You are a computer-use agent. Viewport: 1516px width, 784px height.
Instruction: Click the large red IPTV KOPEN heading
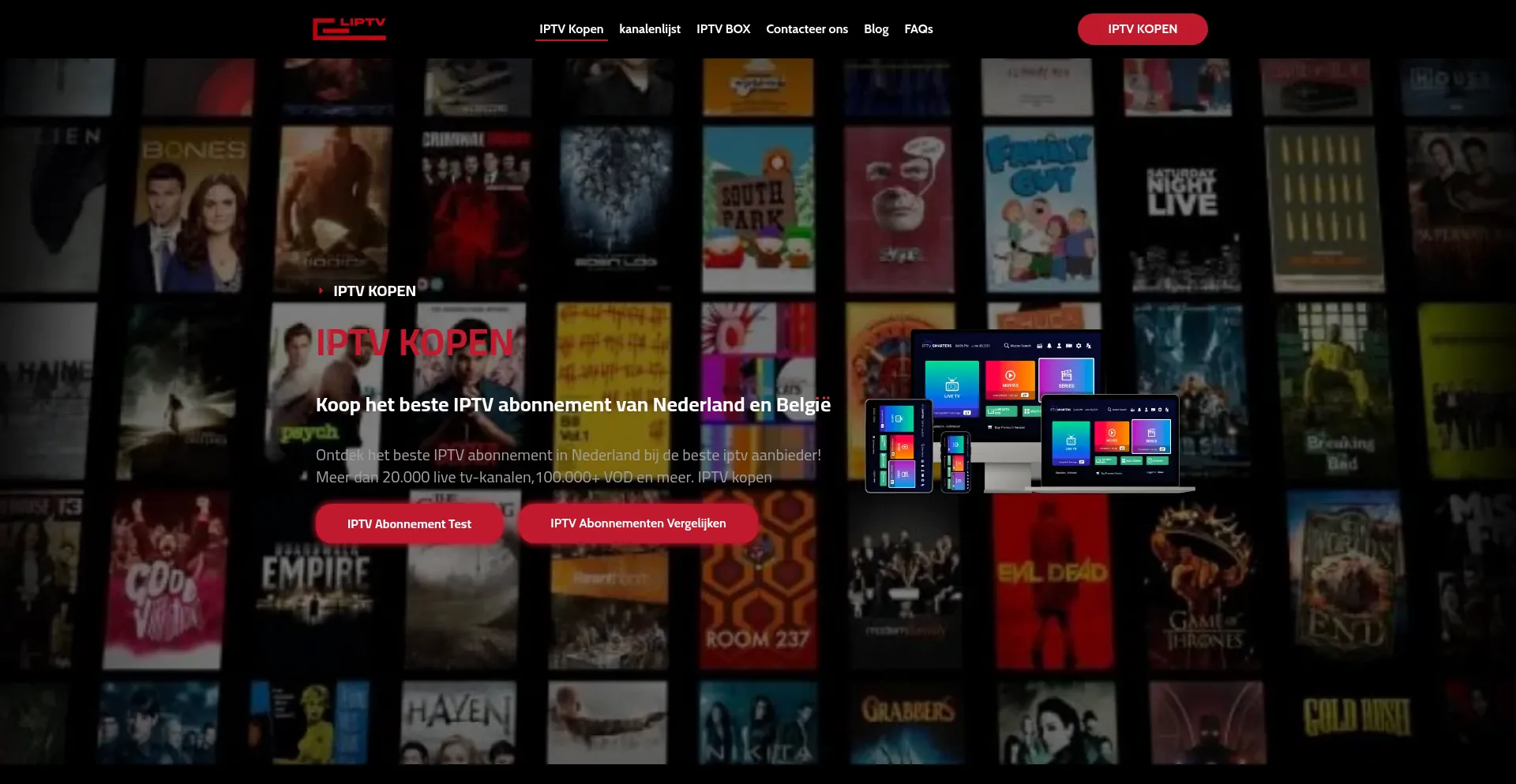click(x=415, y=343)
